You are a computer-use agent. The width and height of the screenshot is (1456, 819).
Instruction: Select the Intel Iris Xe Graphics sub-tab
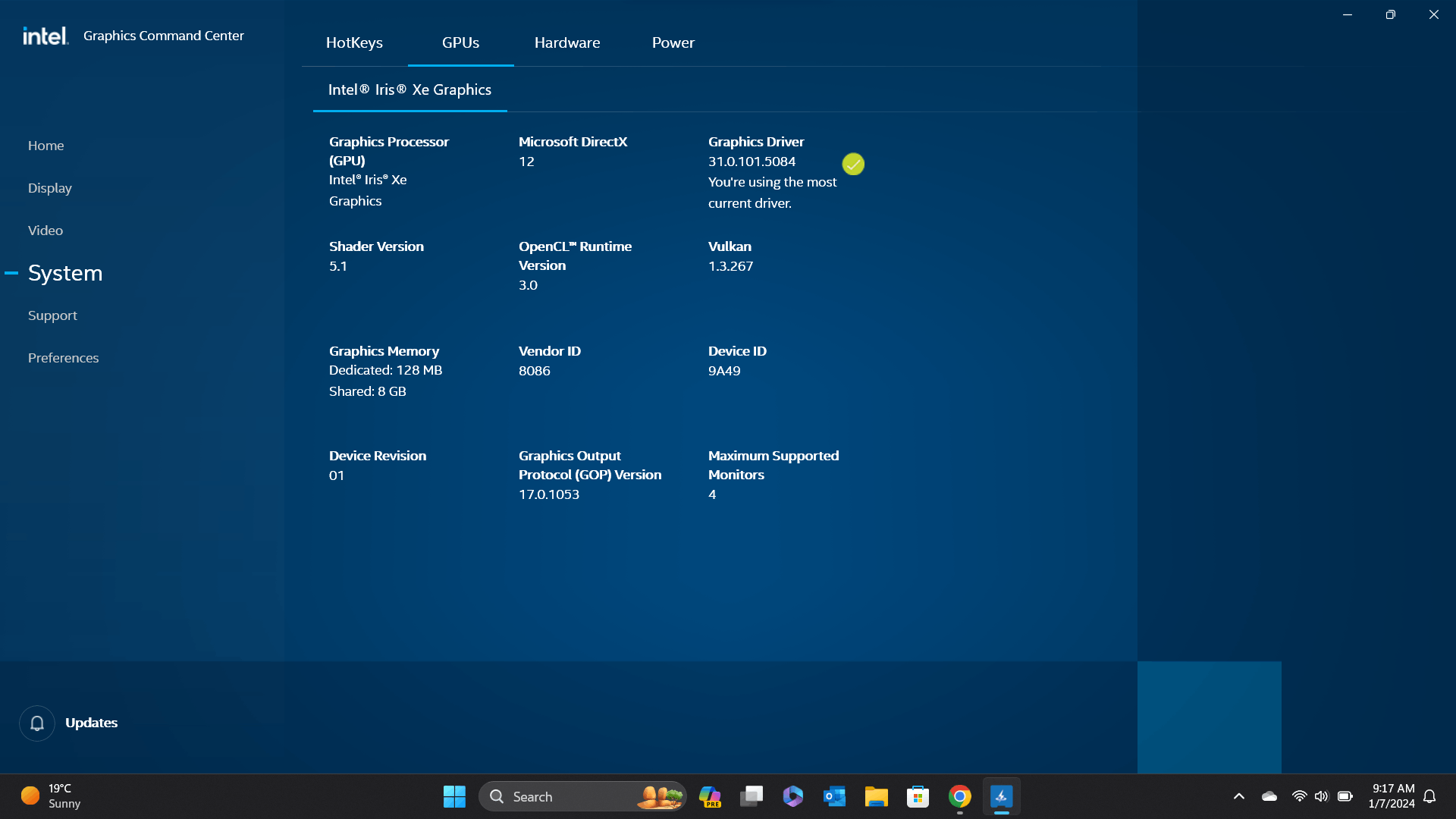tap(409, 89)
